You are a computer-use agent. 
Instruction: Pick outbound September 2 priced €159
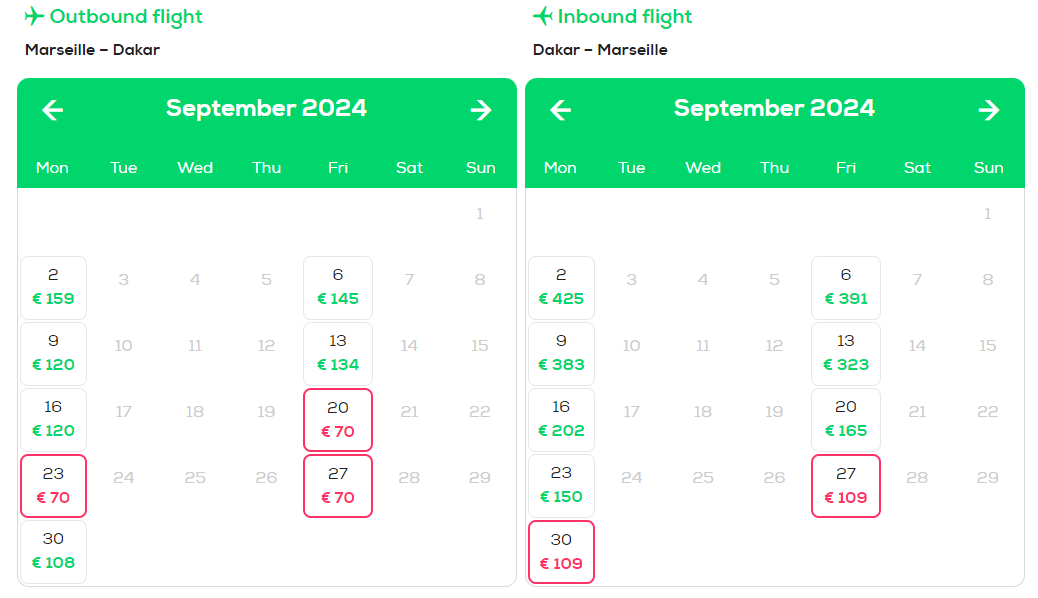point(54,288)
